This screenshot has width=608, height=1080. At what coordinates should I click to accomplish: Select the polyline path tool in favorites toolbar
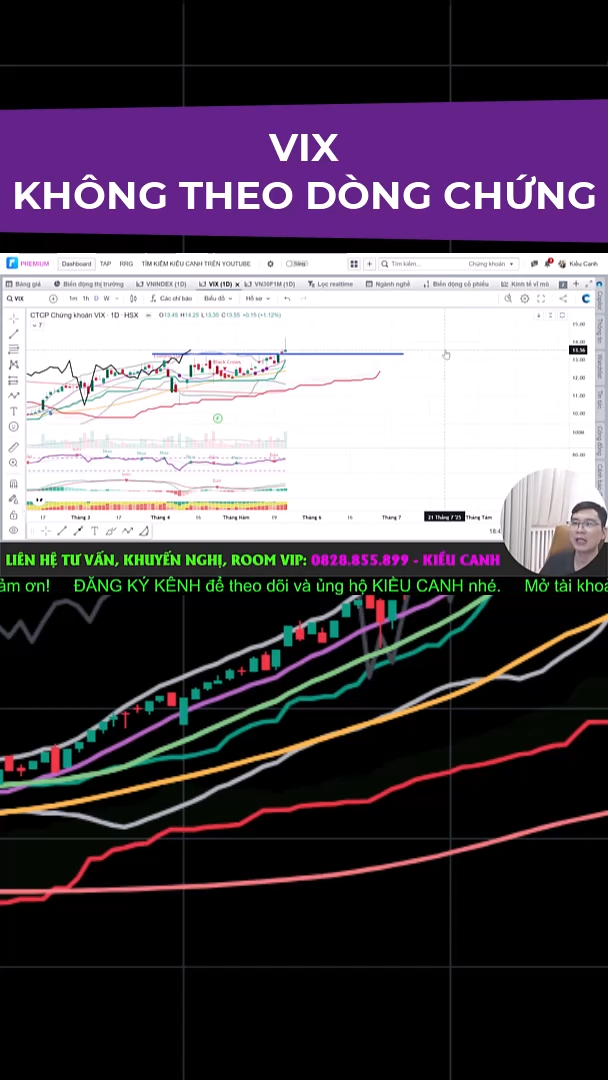[127, 531]
